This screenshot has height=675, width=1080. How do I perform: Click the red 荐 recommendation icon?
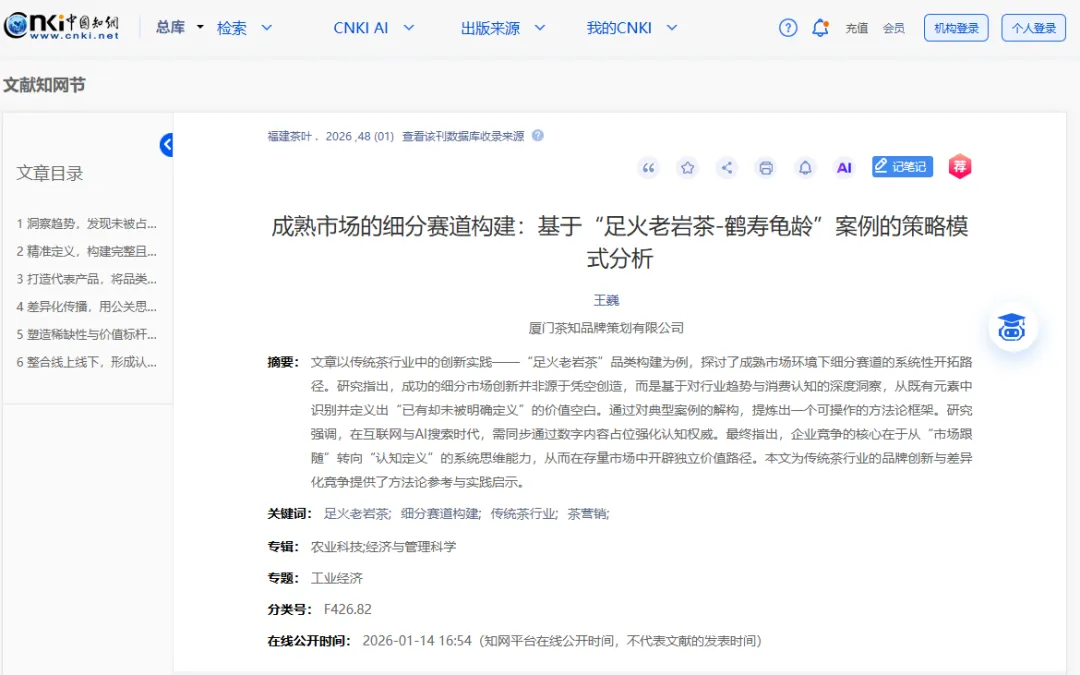(x=959, y=167)
